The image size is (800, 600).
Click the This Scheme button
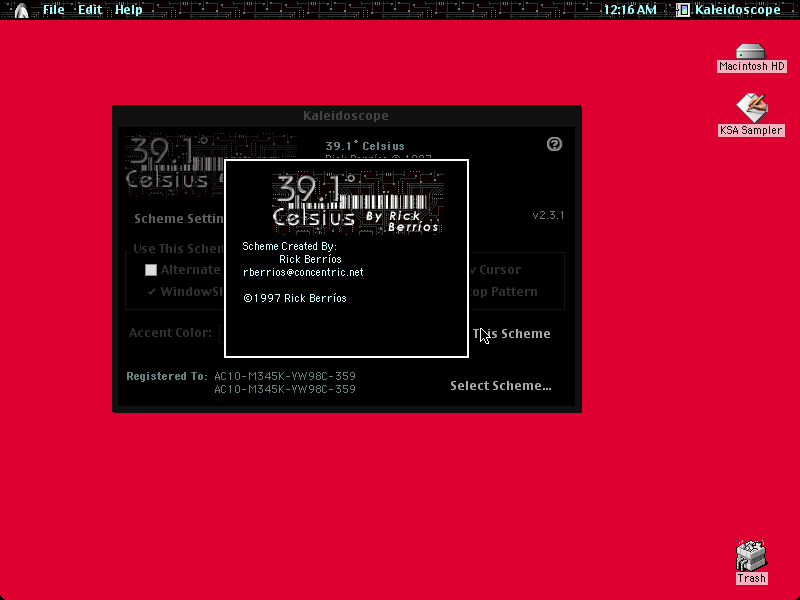point(512,334)
